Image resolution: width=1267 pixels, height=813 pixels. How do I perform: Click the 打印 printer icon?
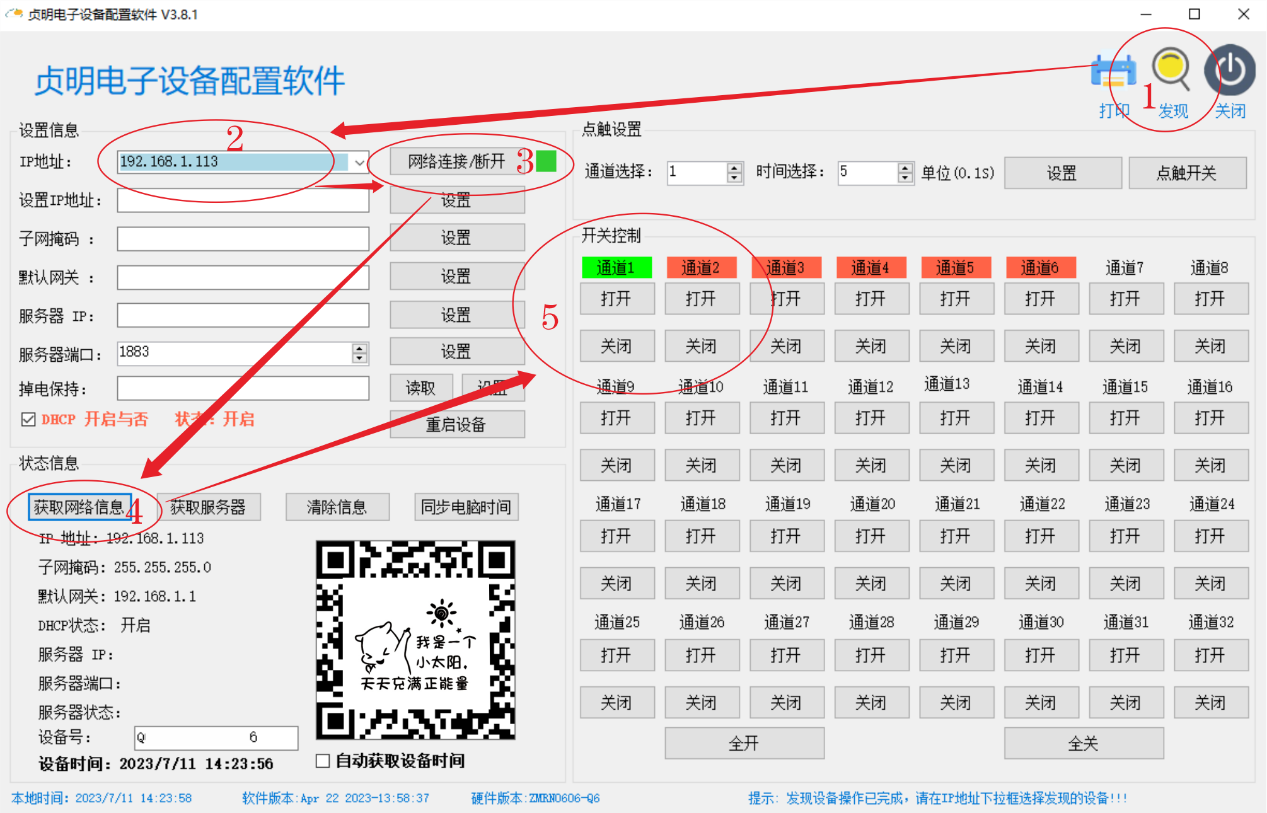[1113, 72]
